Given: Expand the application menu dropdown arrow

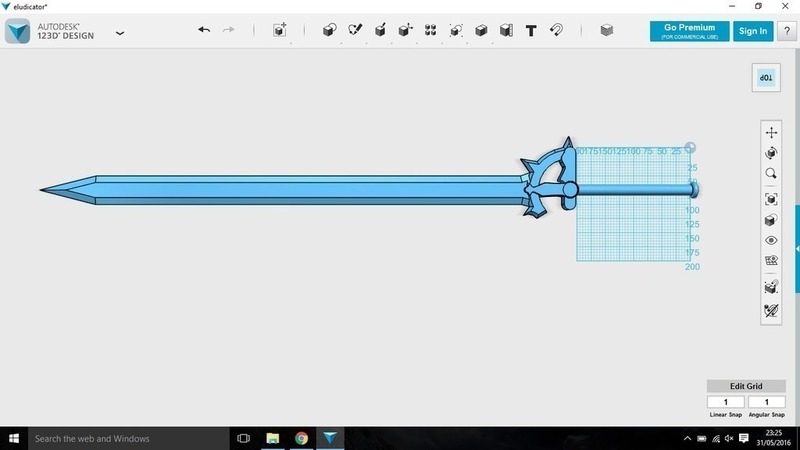Looking at the screenshot, I should (x=120, y=33).
